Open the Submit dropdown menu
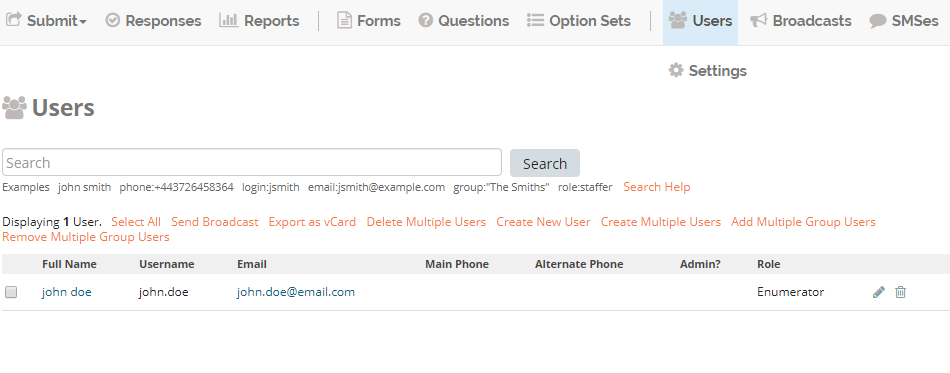The width and height of the screenshot is (950, 373). point(47,21)
